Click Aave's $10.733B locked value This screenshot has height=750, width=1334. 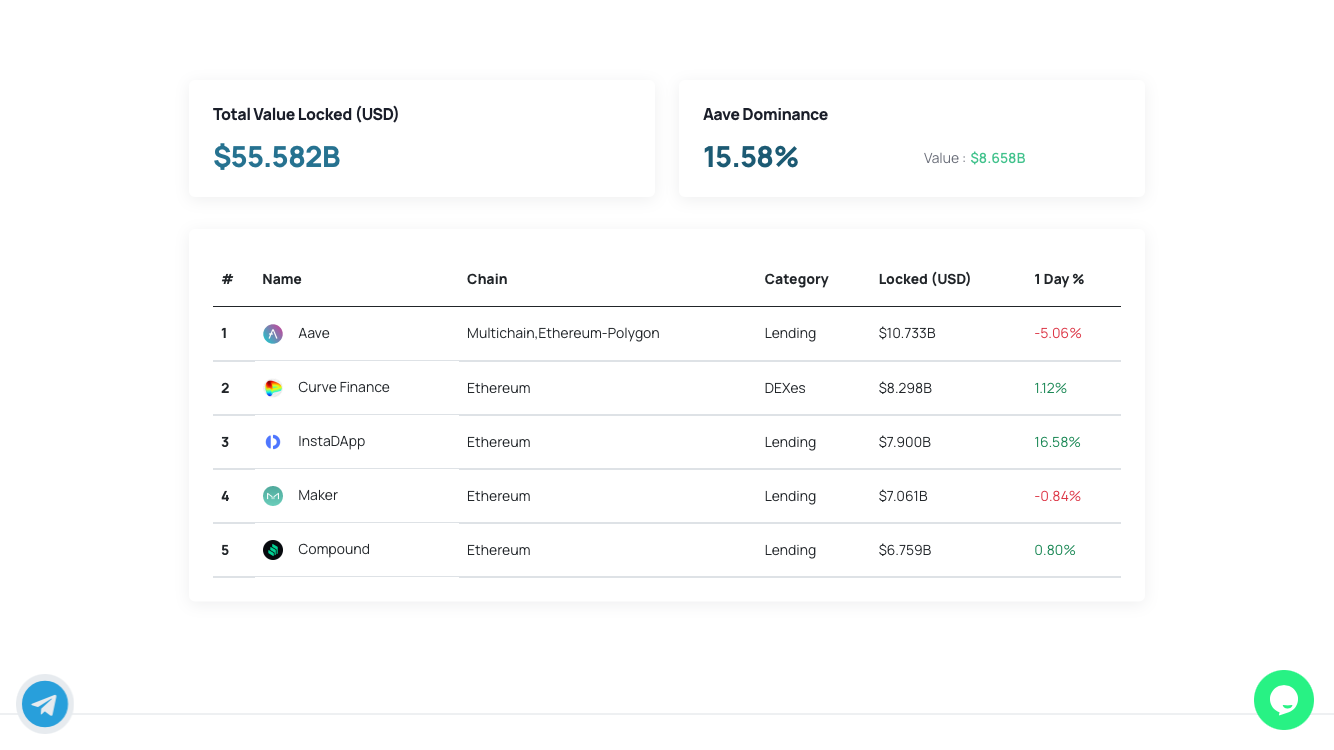click(907, 333)
